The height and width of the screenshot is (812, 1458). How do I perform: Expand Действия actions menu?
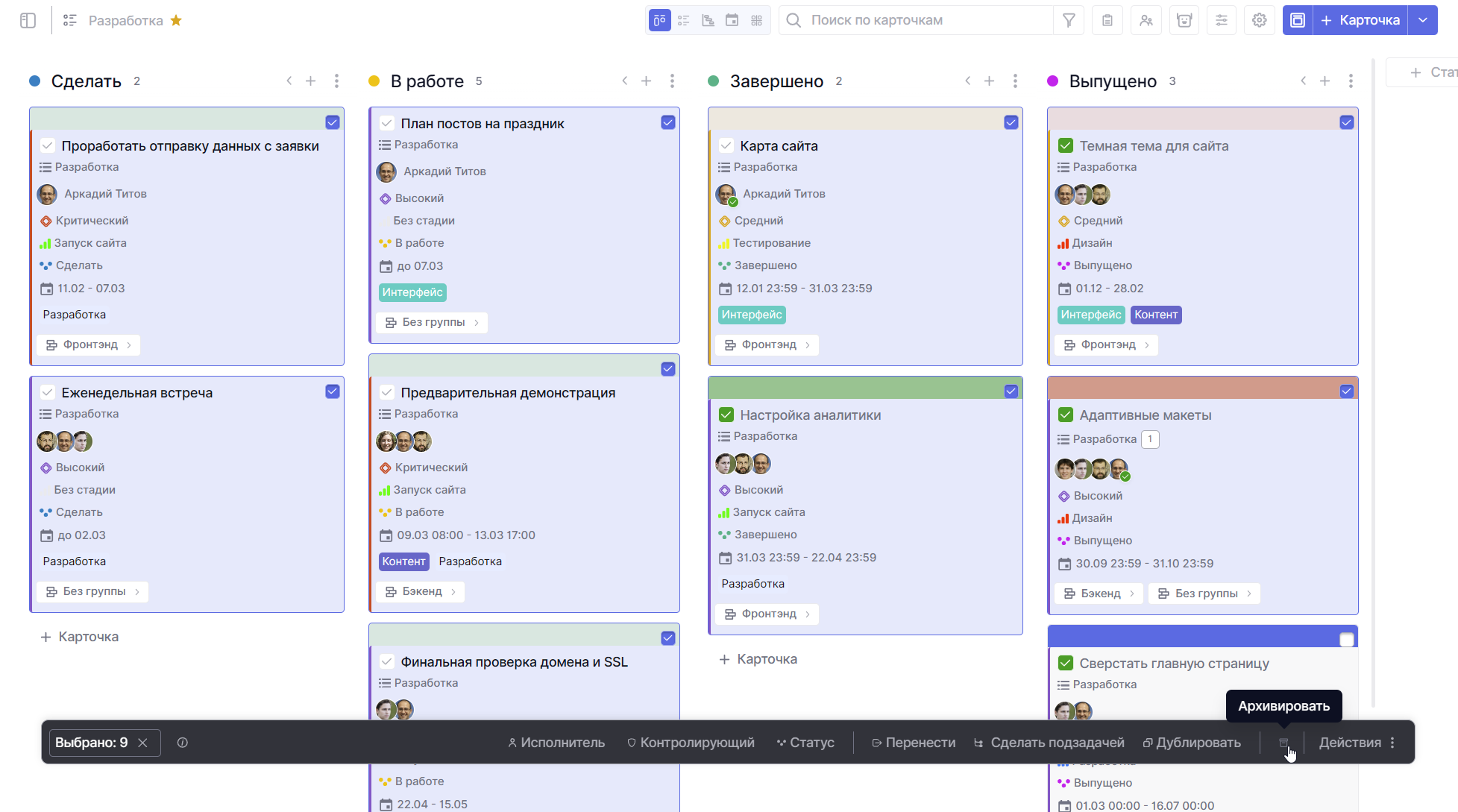click(x=1357, y=743)
